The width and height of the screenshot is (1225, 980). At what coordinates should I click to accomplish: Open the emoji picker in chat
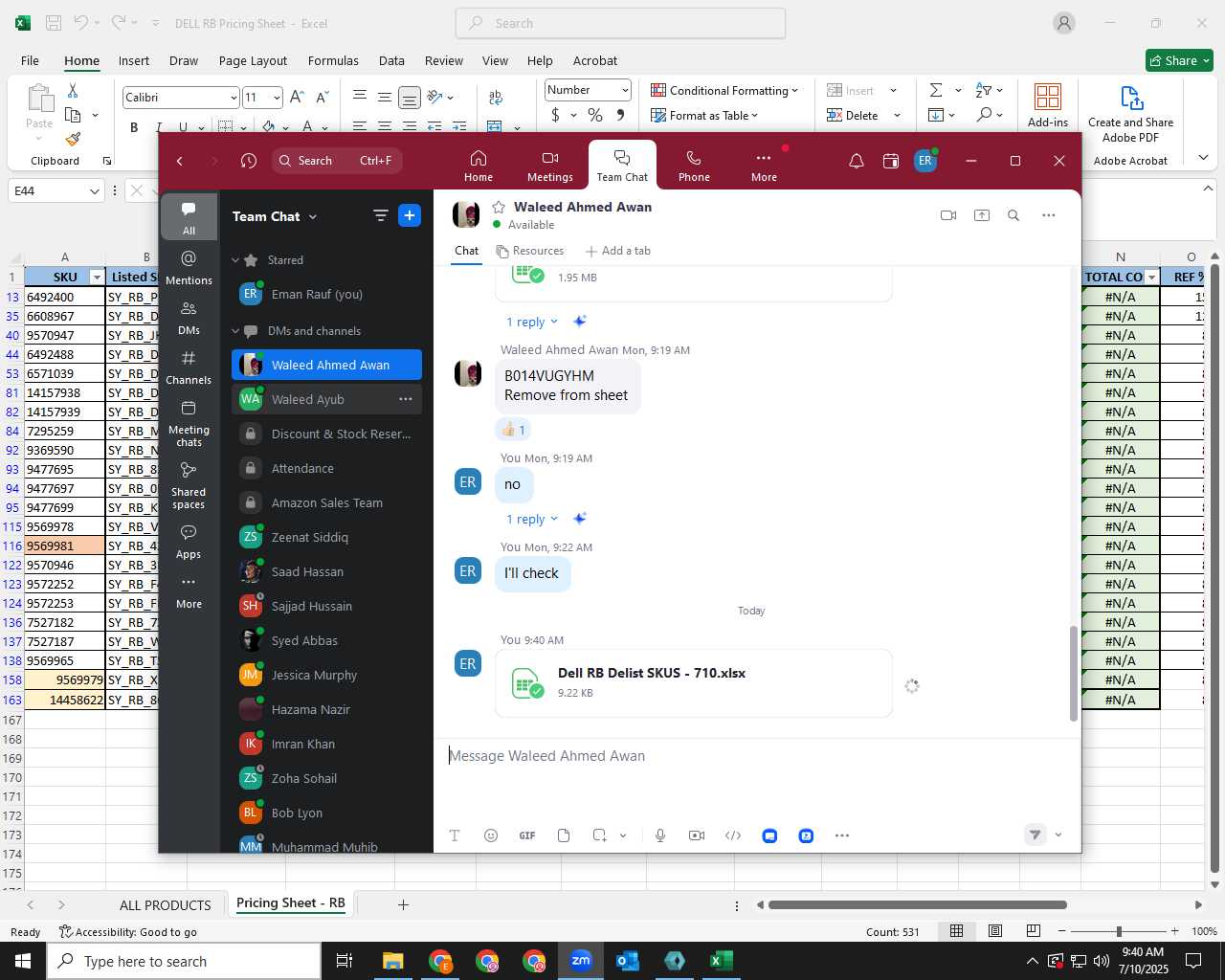point(491,835)
